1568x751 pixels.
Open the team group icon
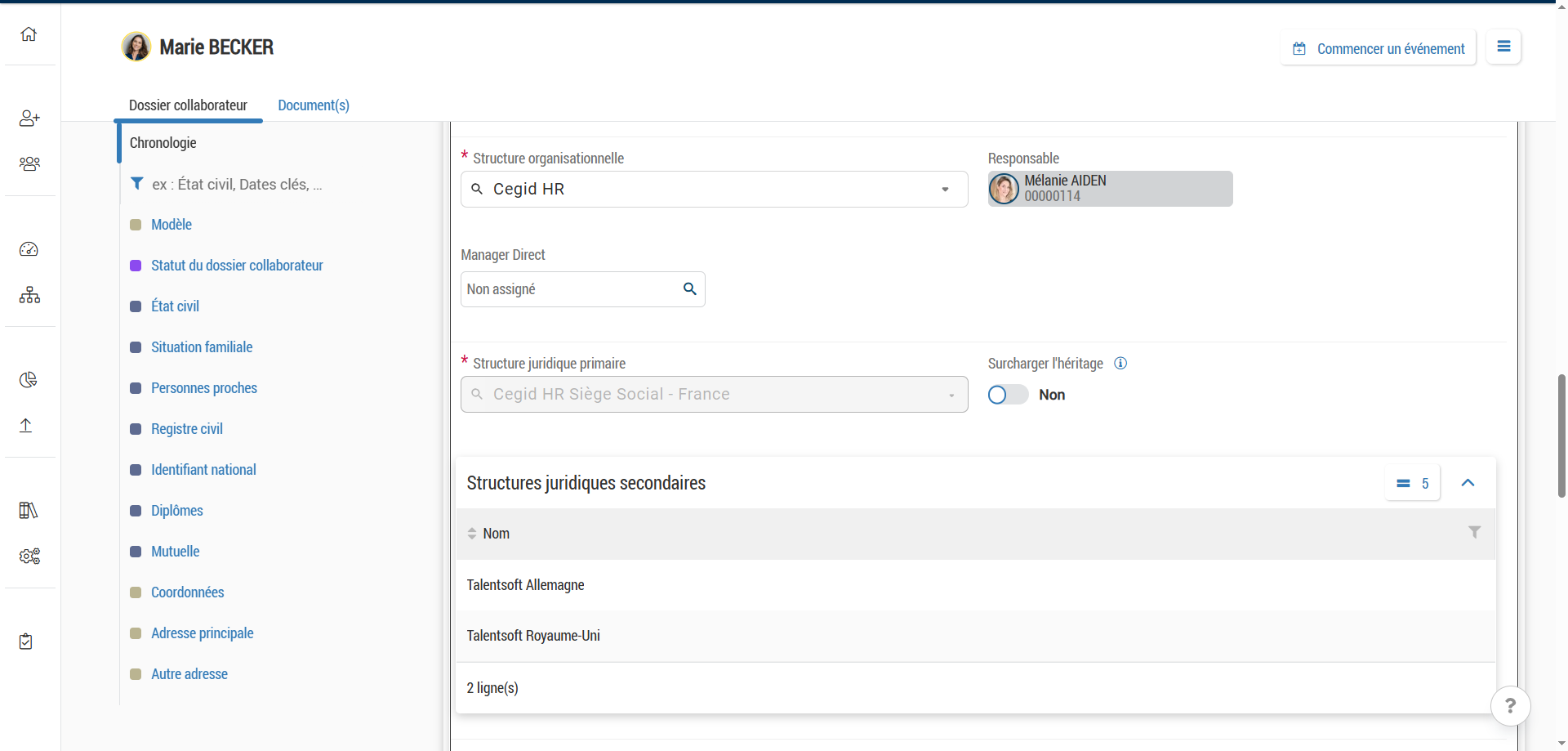tap(29, 164)
